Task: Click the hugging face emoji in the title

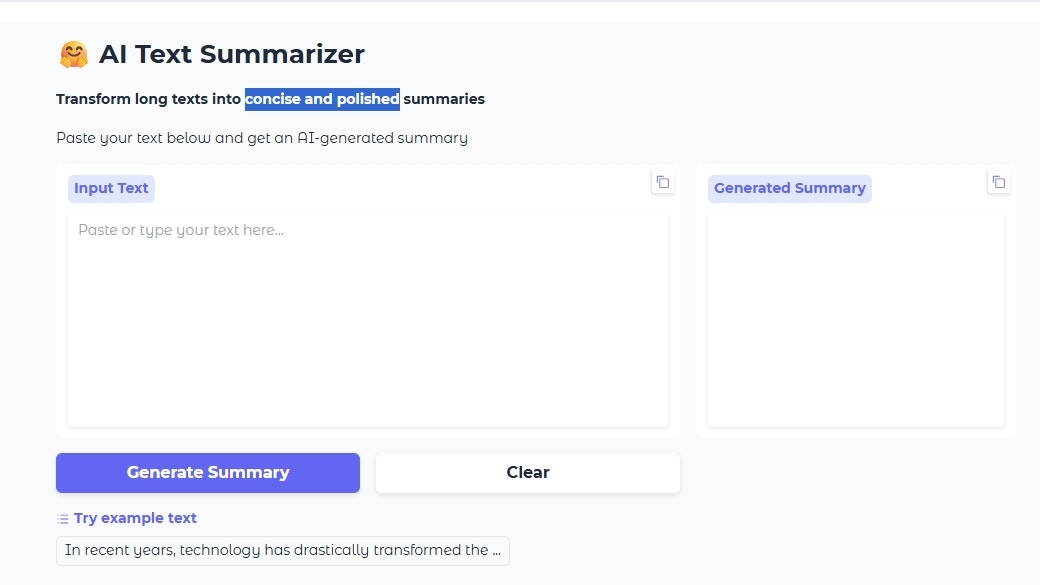Action: pos(74,52)
